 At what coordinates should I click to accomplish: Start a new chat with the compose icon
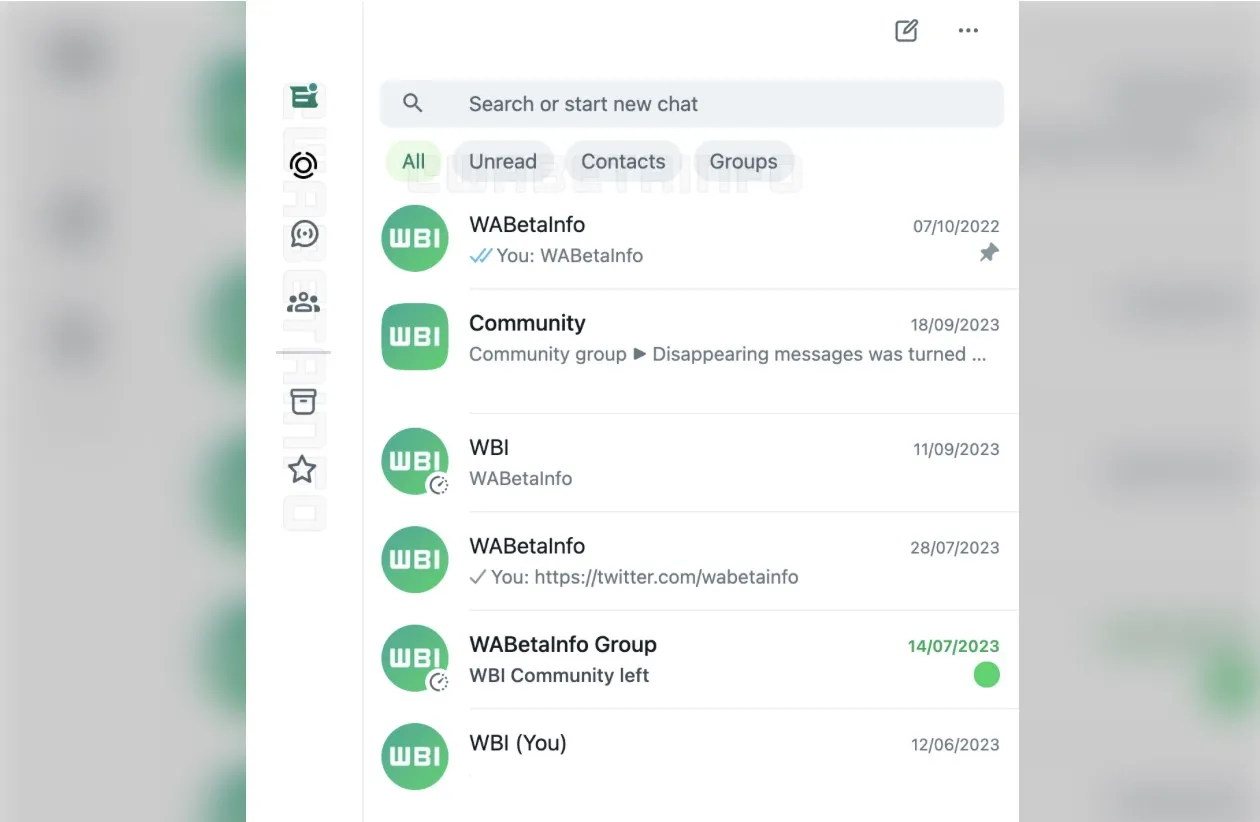(905, 30)
